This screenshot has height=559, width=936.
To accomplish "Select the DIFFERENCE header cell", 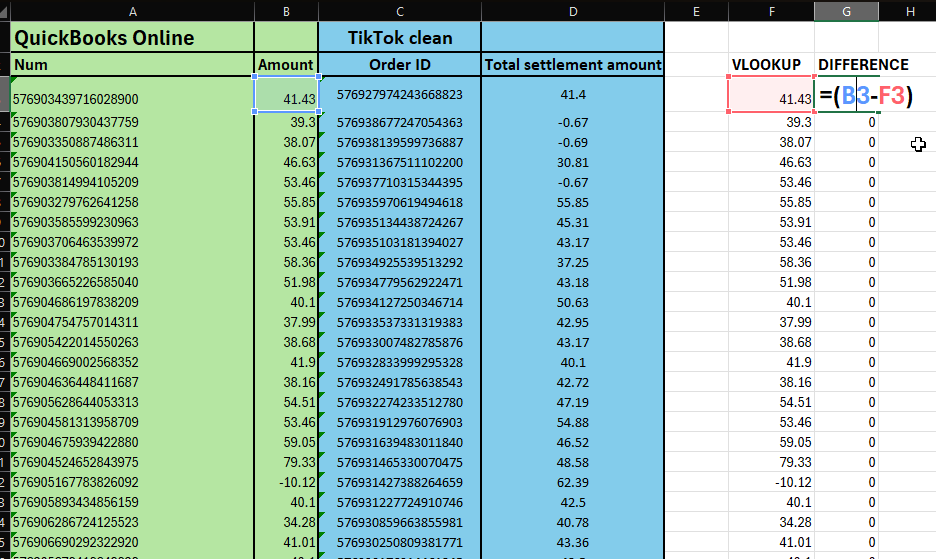I will tap(863, 65).
